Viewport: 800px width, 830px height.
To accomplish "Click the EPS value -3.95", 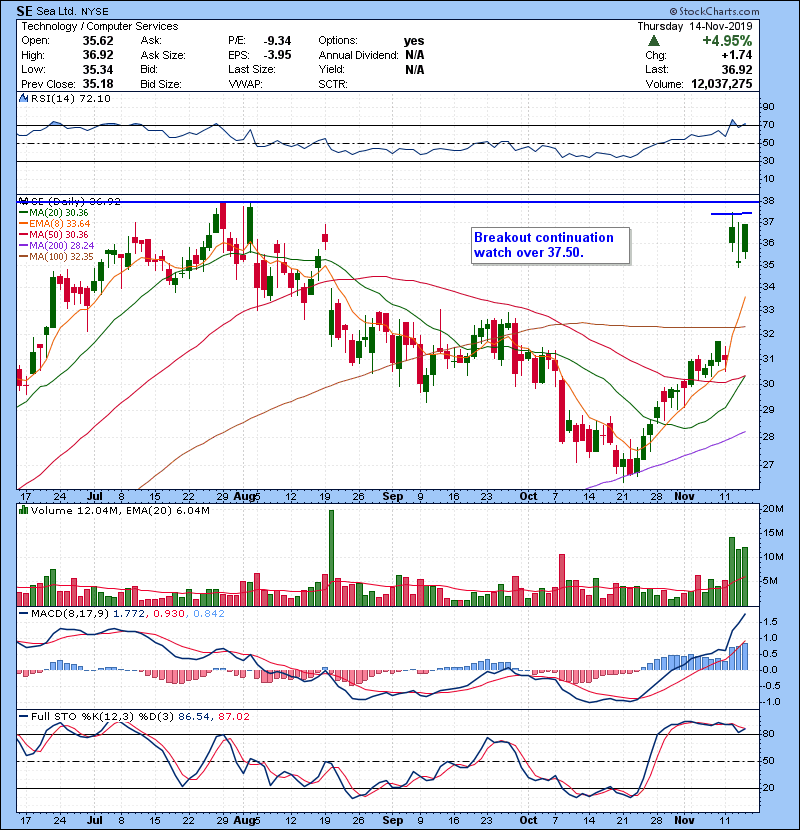I will click(277, 55).
